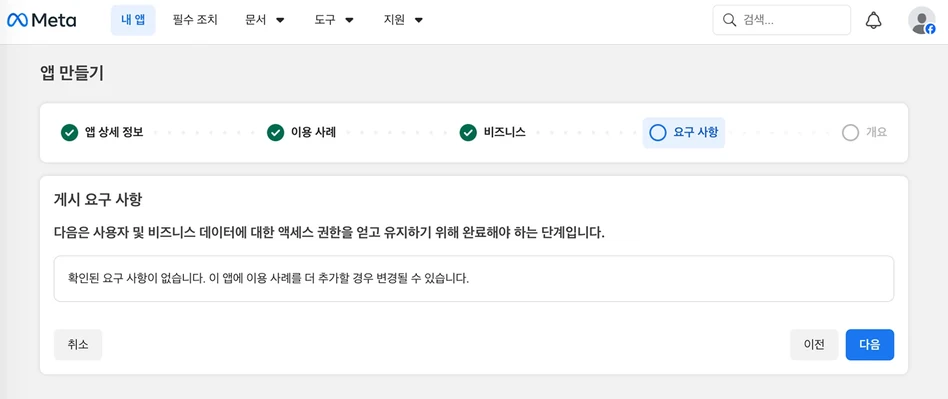Open the notifications bell
Screen dimensions: 948x399
pyautogui.click(x=874, y=21)
